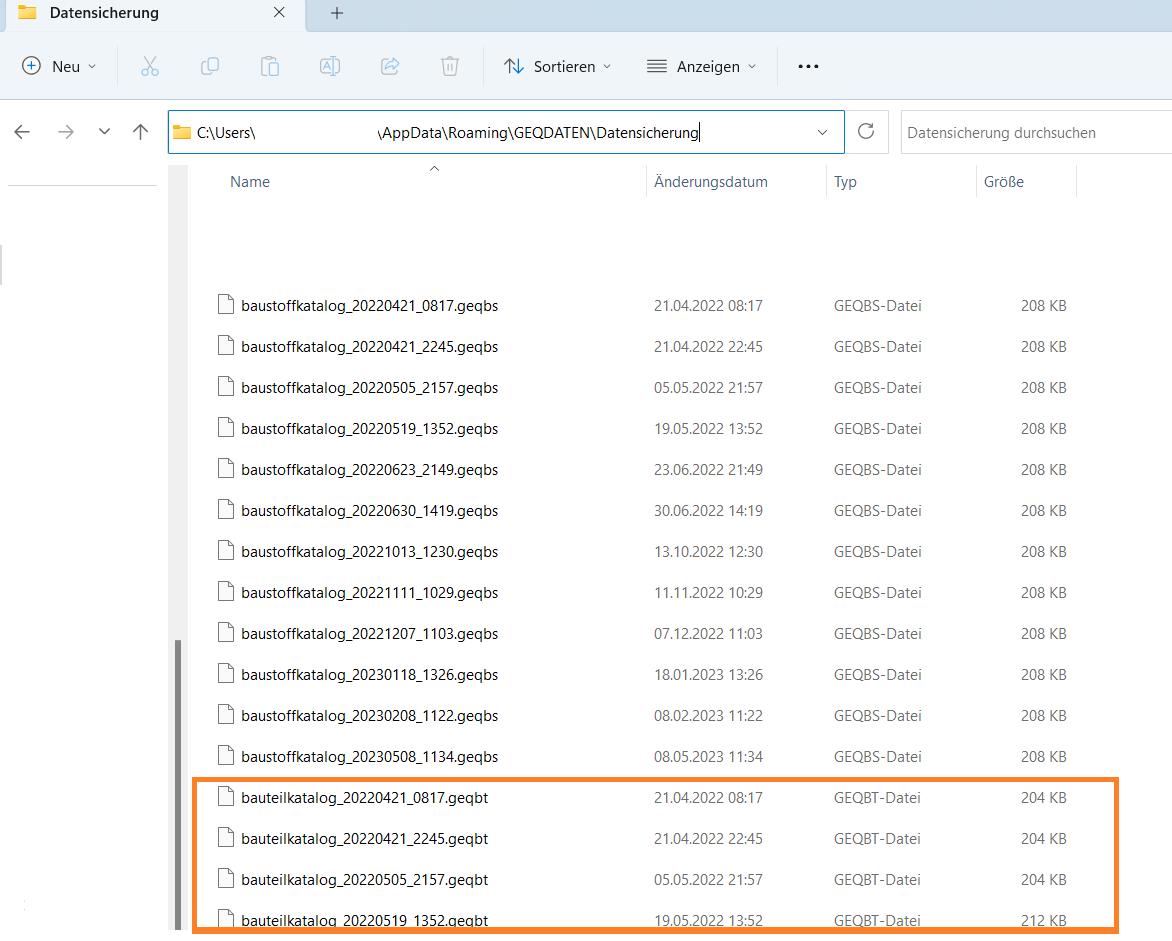Sort by the Größe column header
The width and height of the screenshot is (1172, 941).
pos(1004,182)
